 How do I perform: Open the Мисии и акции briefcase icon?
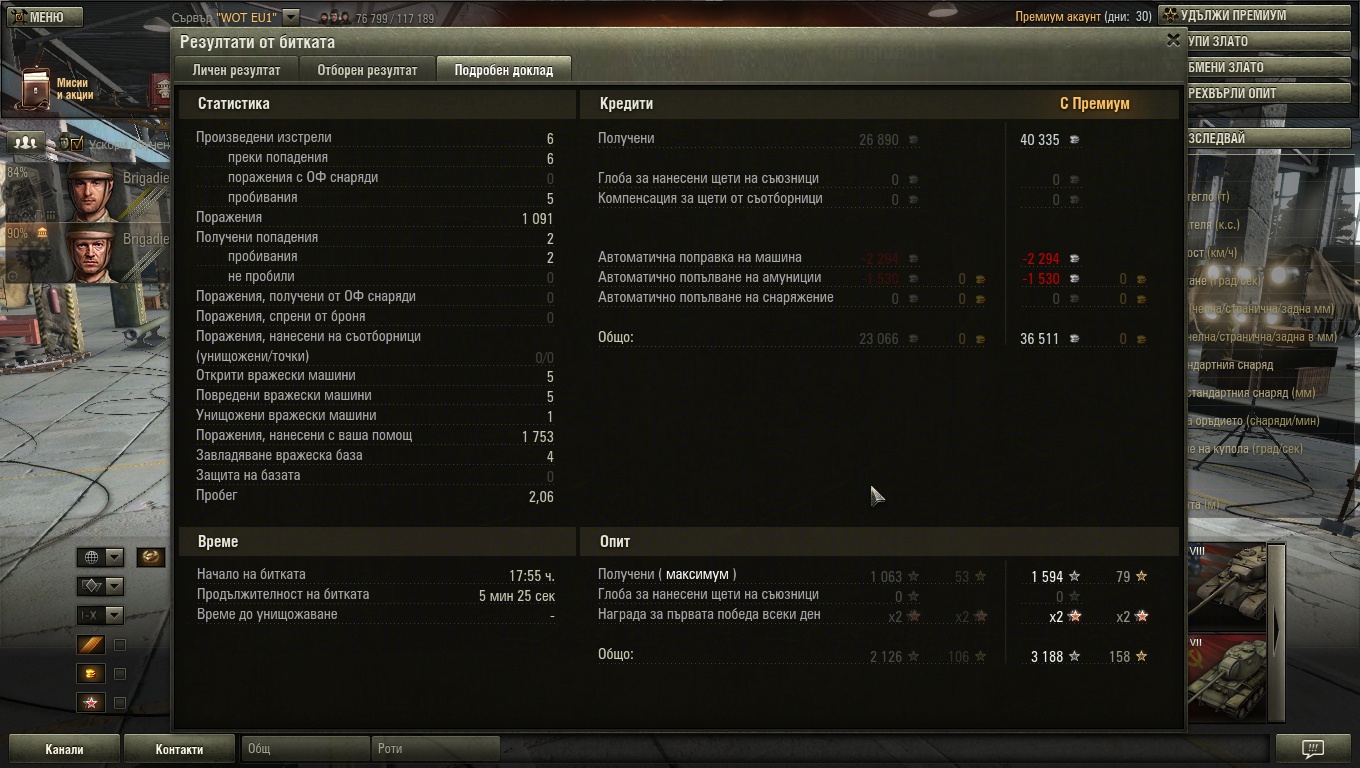36,90
